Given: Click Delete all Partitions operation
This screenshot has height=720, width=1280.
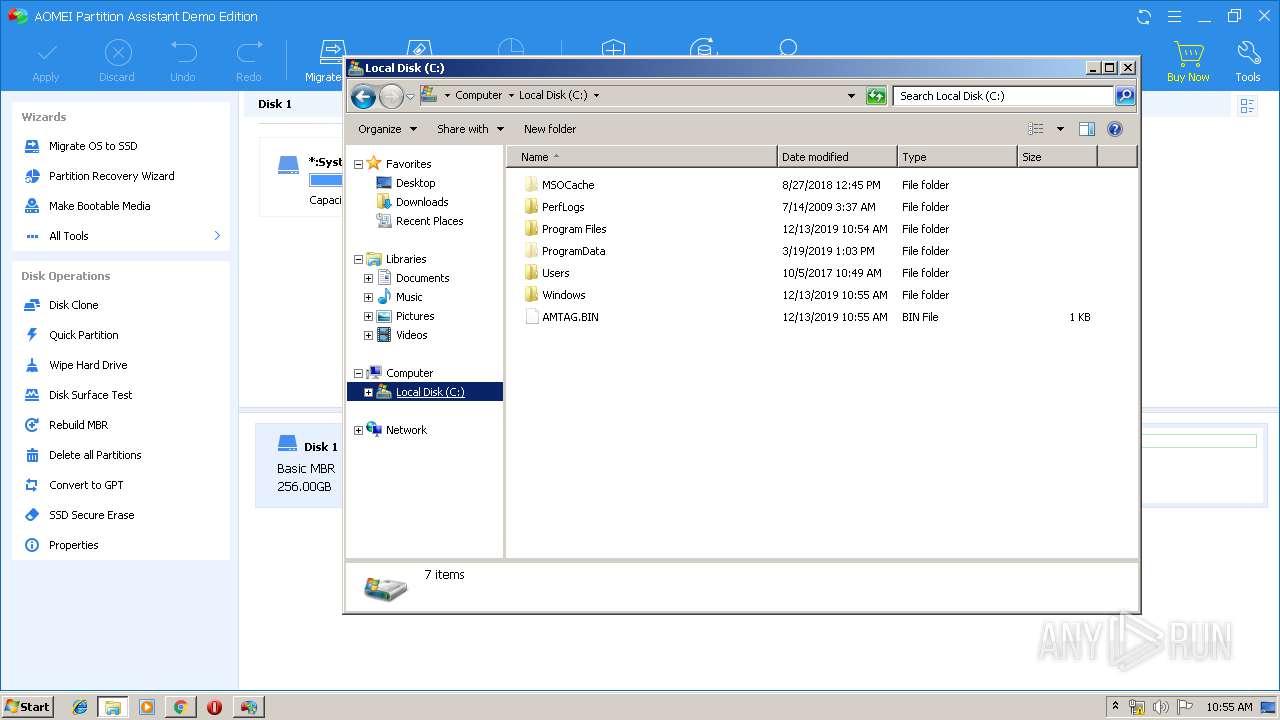Looking at the screenshot, I should point(95,455).
